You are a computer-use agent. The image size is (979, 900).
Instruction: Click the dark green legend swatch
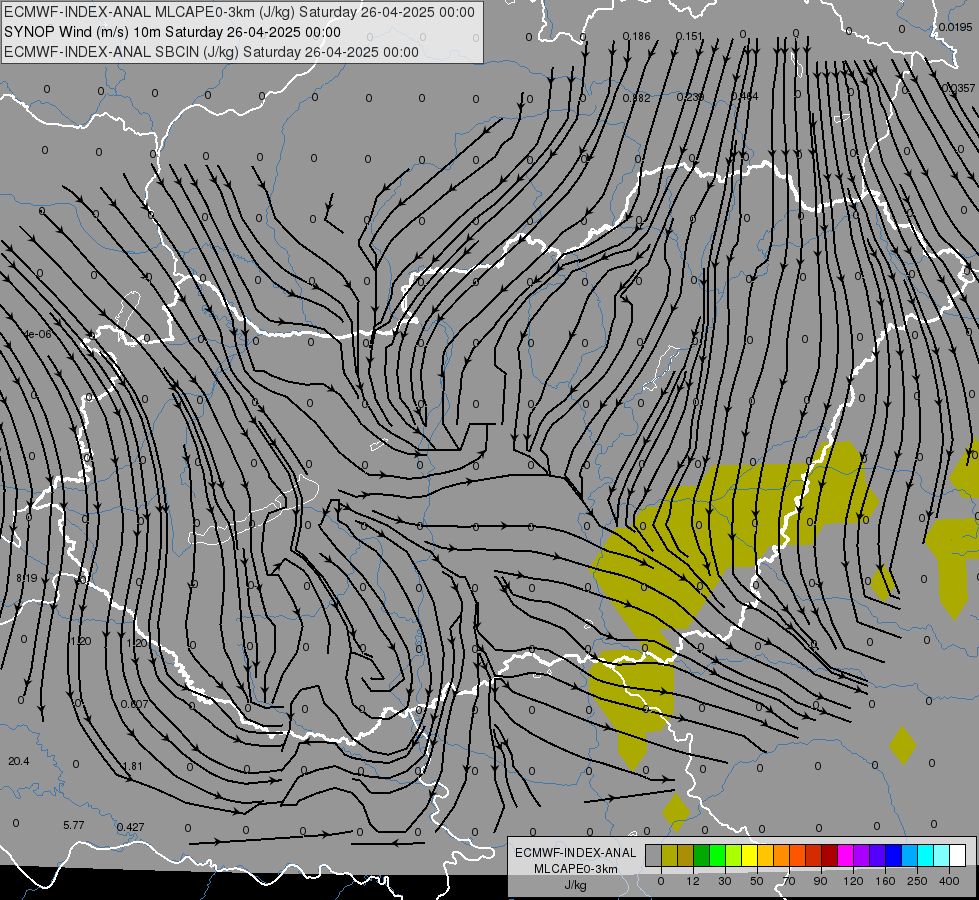[702, 855]
